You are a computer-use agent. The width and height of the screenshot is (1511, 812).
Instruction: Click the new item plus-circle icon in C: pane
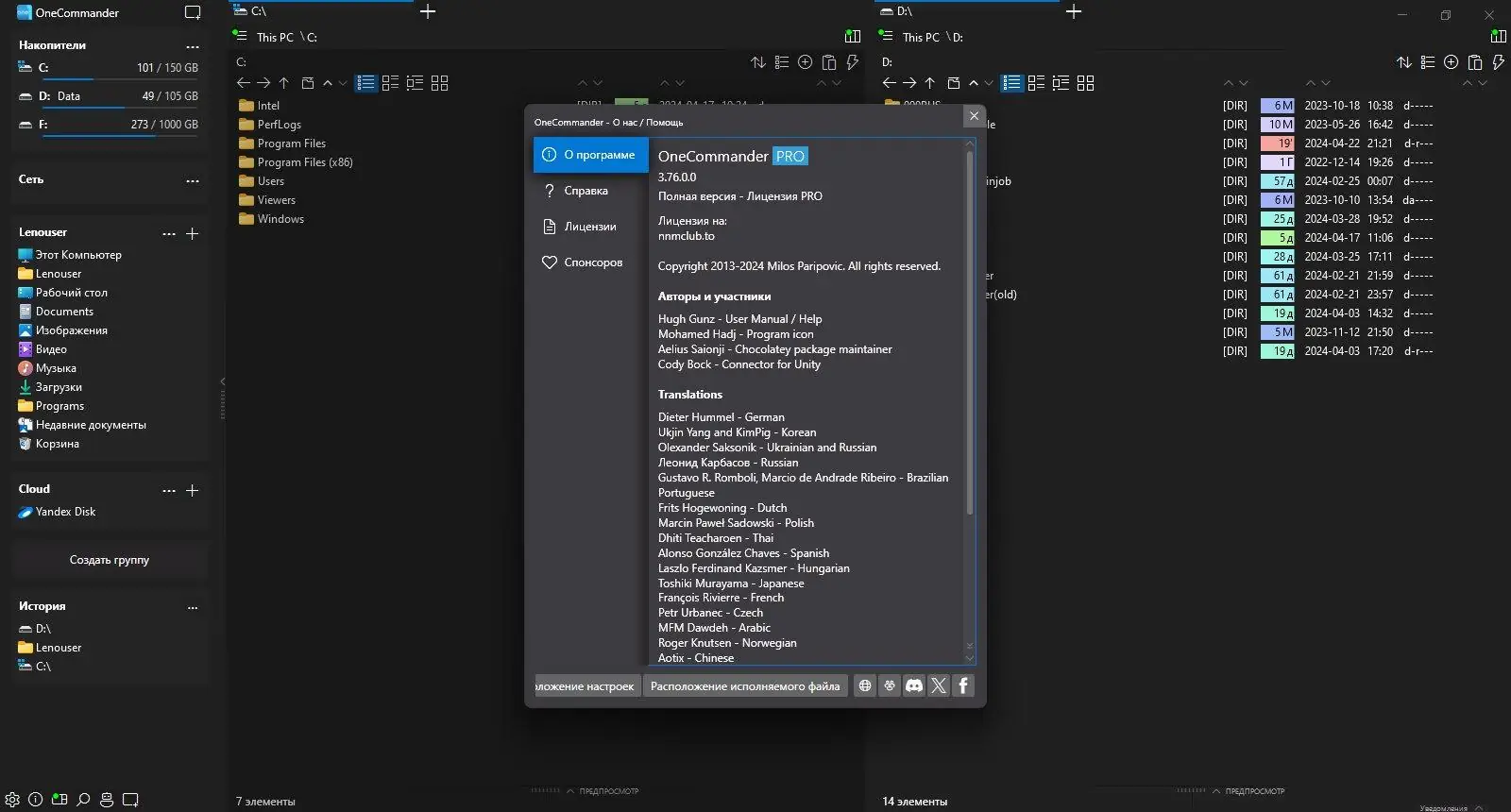(806, 62)
